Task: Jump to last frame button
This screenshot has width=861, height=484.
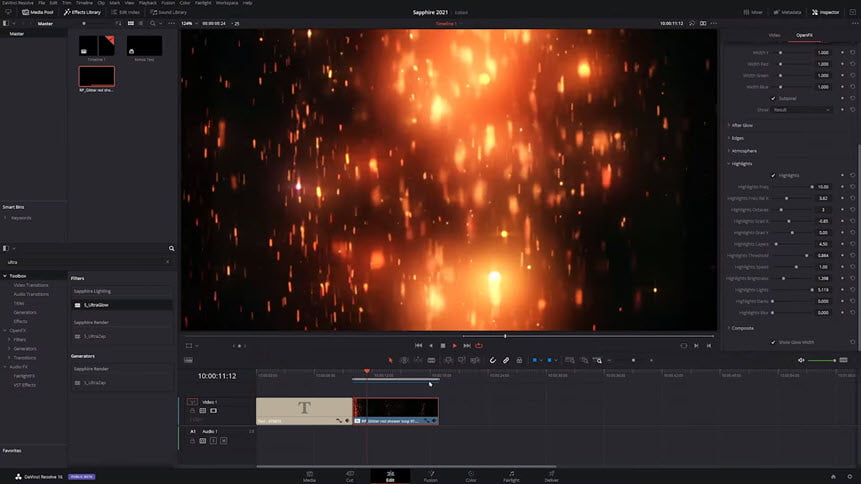Action: (467, 346)
